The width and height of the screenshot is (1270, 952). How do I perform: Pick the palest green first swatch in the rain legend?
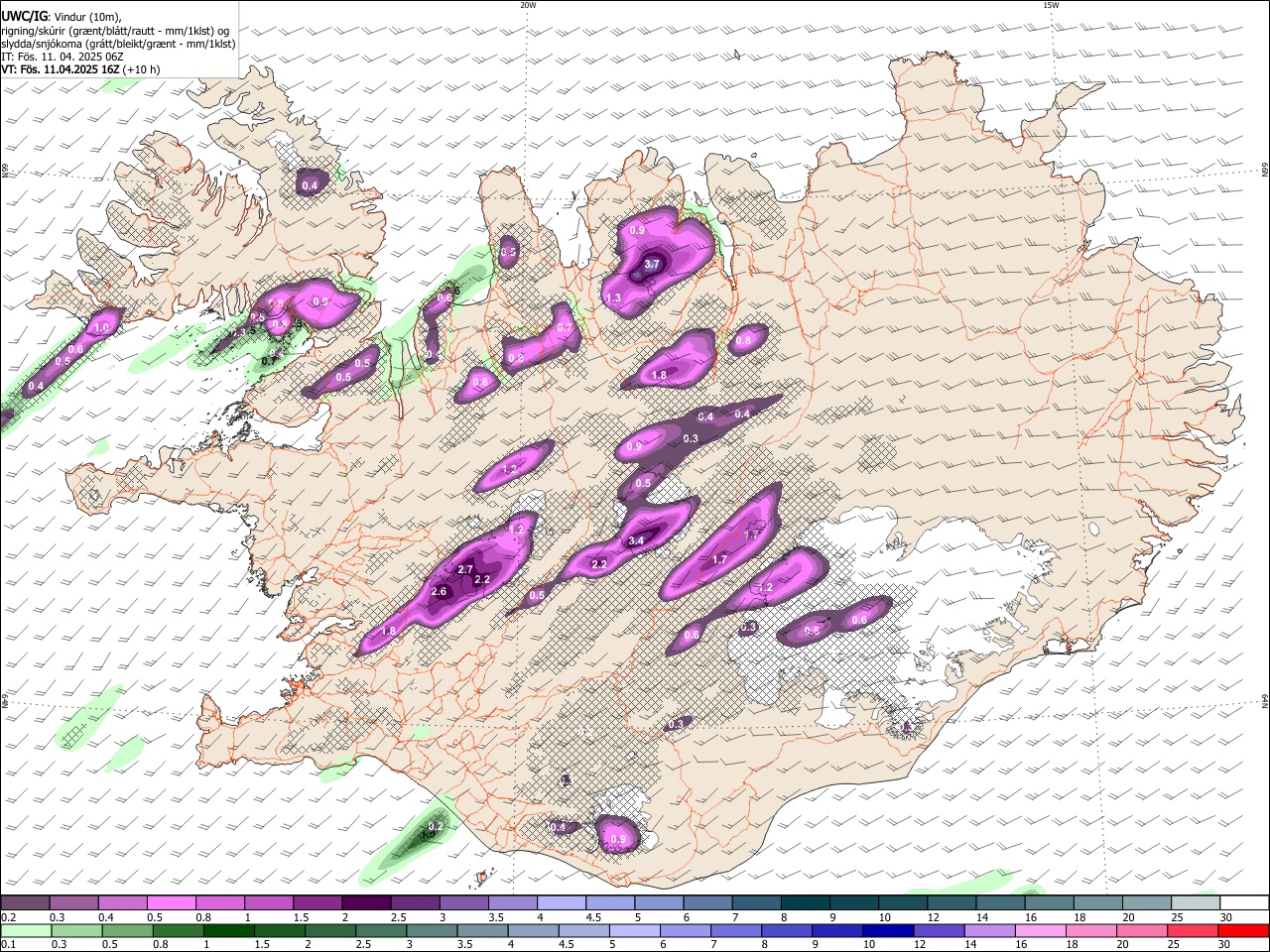coord(26,931)
